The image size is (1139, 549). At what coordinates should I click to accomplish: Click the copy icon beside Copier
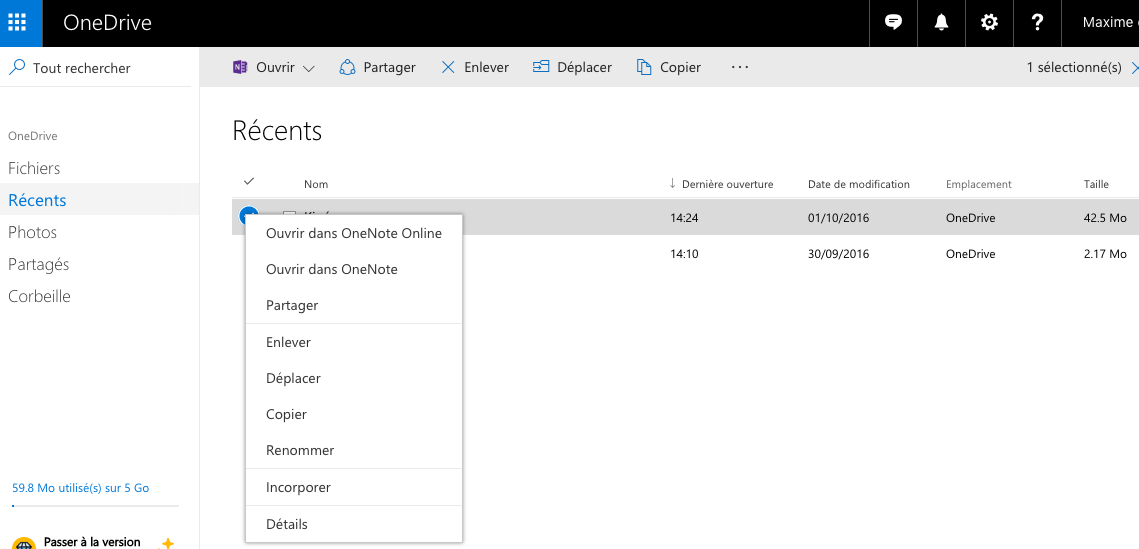pyautogui.click(x=644, y=67)
